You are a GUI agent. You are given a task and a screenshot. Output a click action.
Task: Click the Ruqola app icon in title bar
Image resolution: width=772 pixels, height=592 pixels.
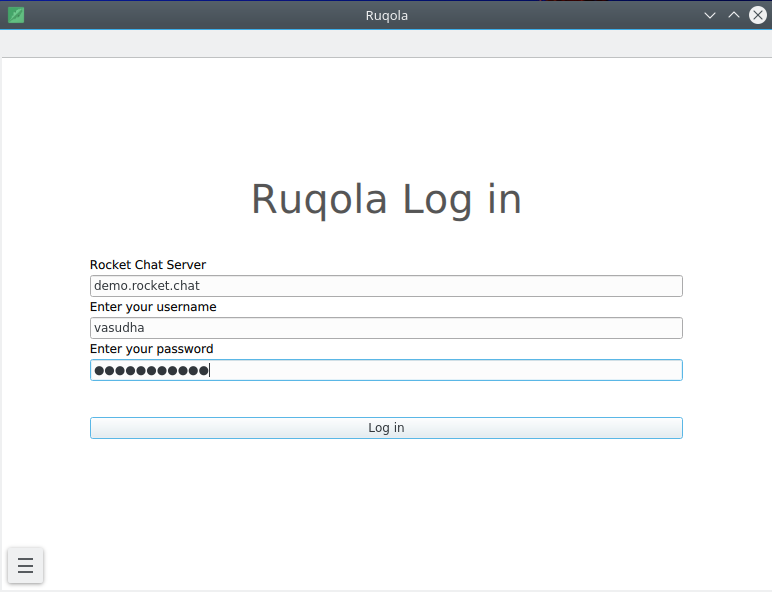click(15, 15)
